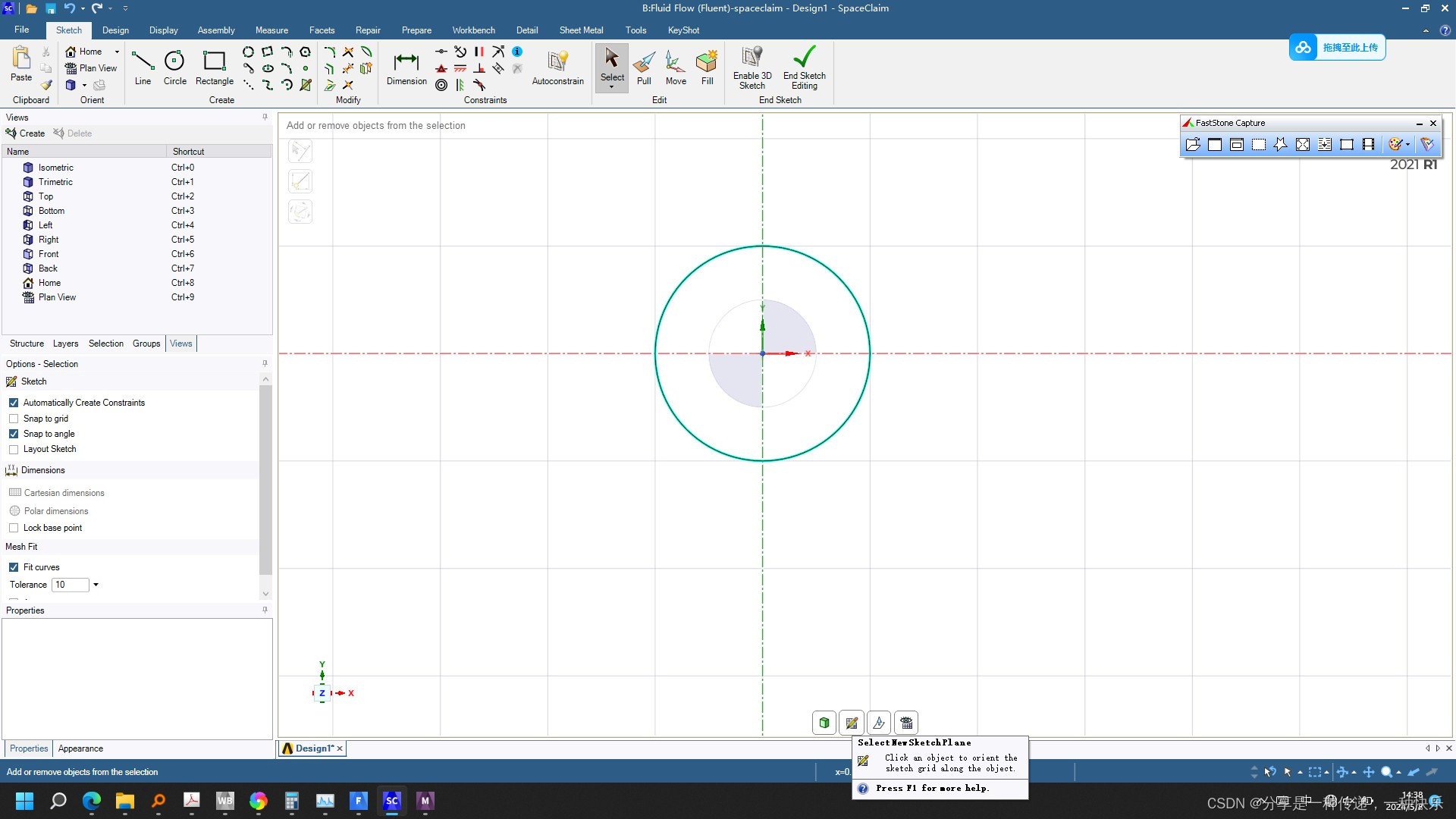1456x819 pixels.
Task: Open the Layers tab in left panel
Action: [65, 344]
